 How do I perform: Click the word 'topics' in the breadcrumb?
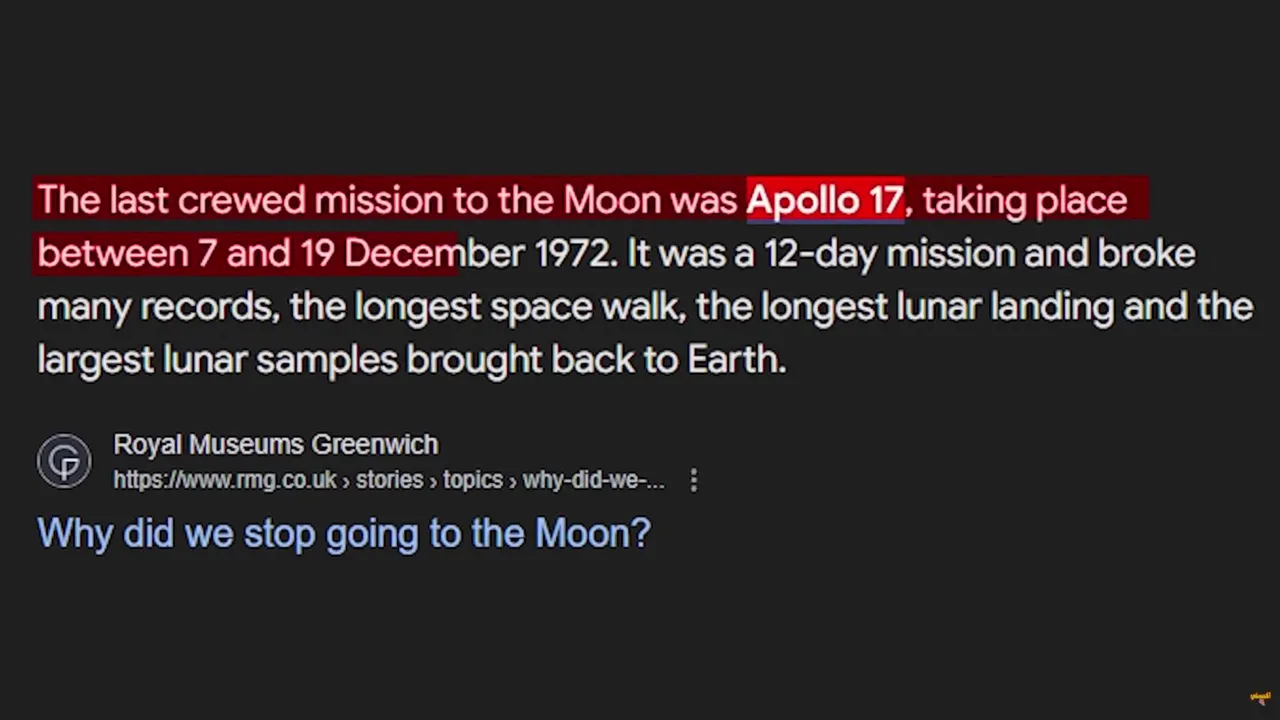[x=473, y=480]
